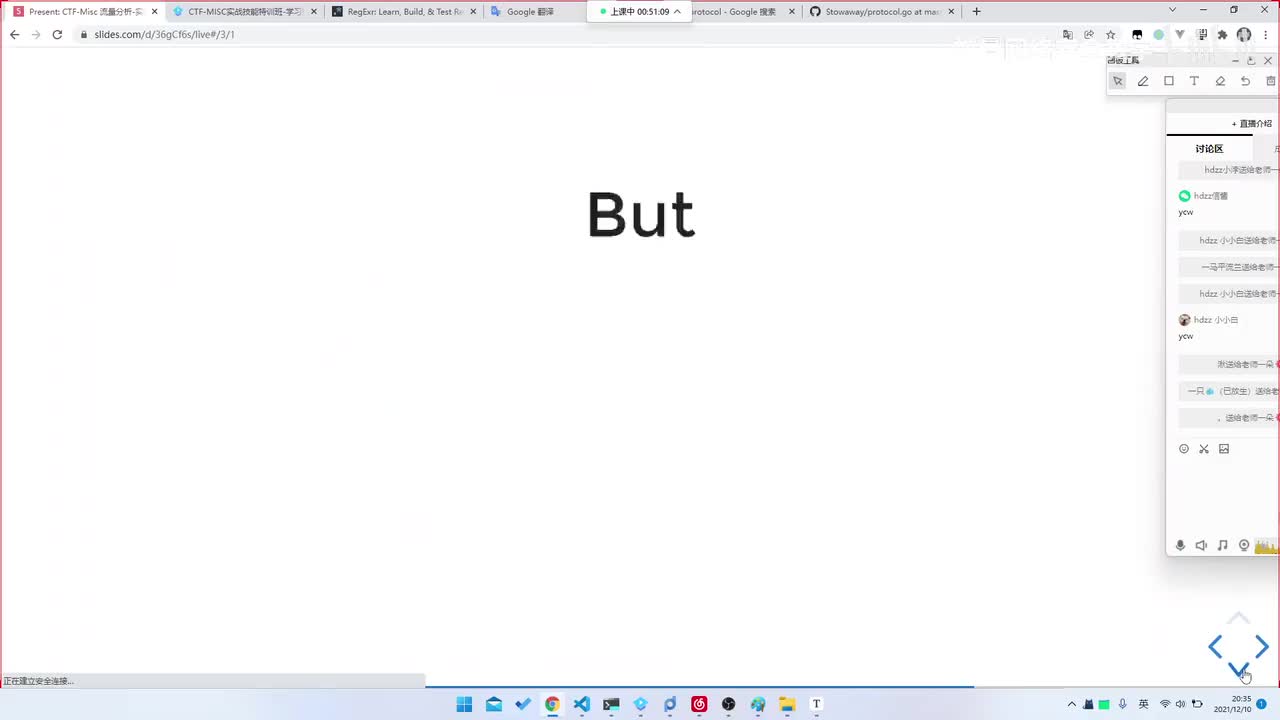Click the 直播介绍 button

tap(1252, 124)
